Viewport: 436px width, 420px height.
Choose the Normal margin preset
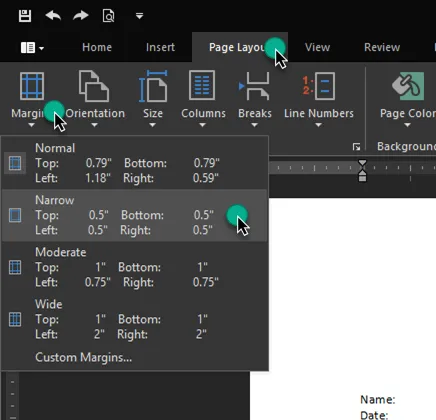(x=135, y=163)
